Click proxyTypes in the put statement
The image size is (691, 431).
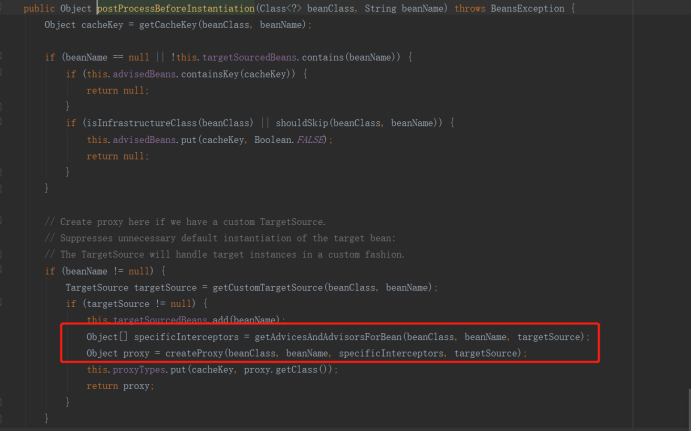139,369
